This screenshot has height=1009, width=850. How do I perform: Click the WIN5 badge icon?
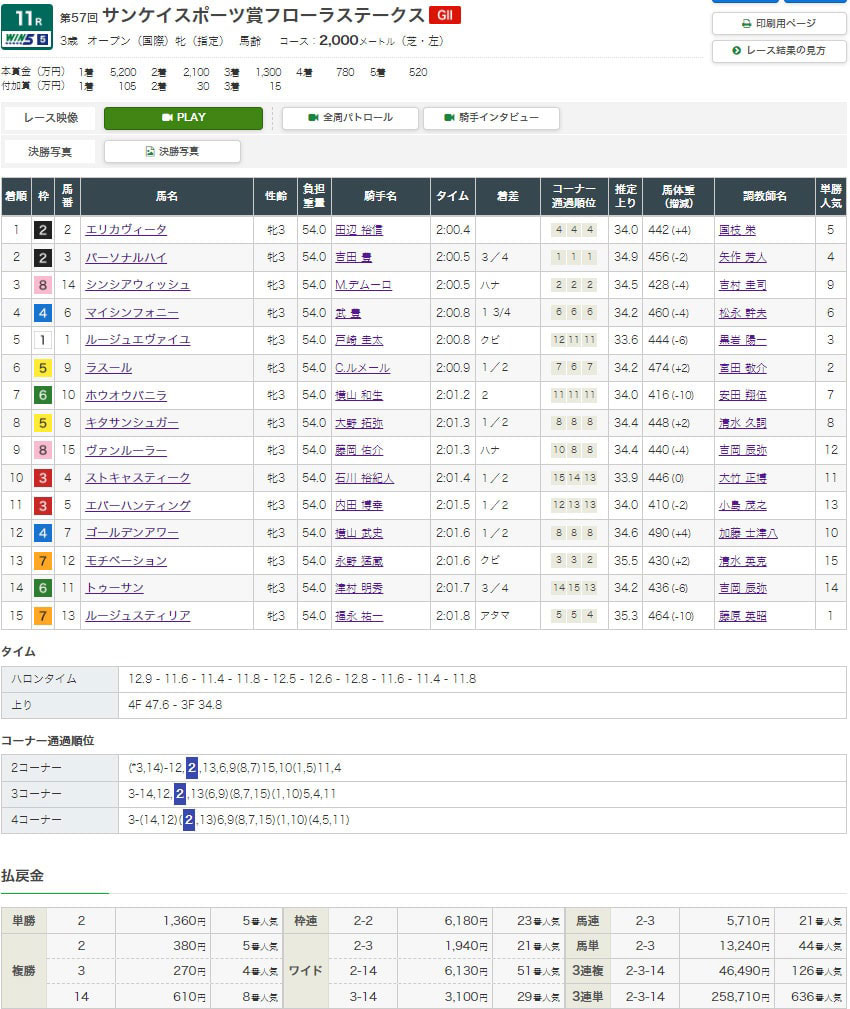(x=26, y=41)
